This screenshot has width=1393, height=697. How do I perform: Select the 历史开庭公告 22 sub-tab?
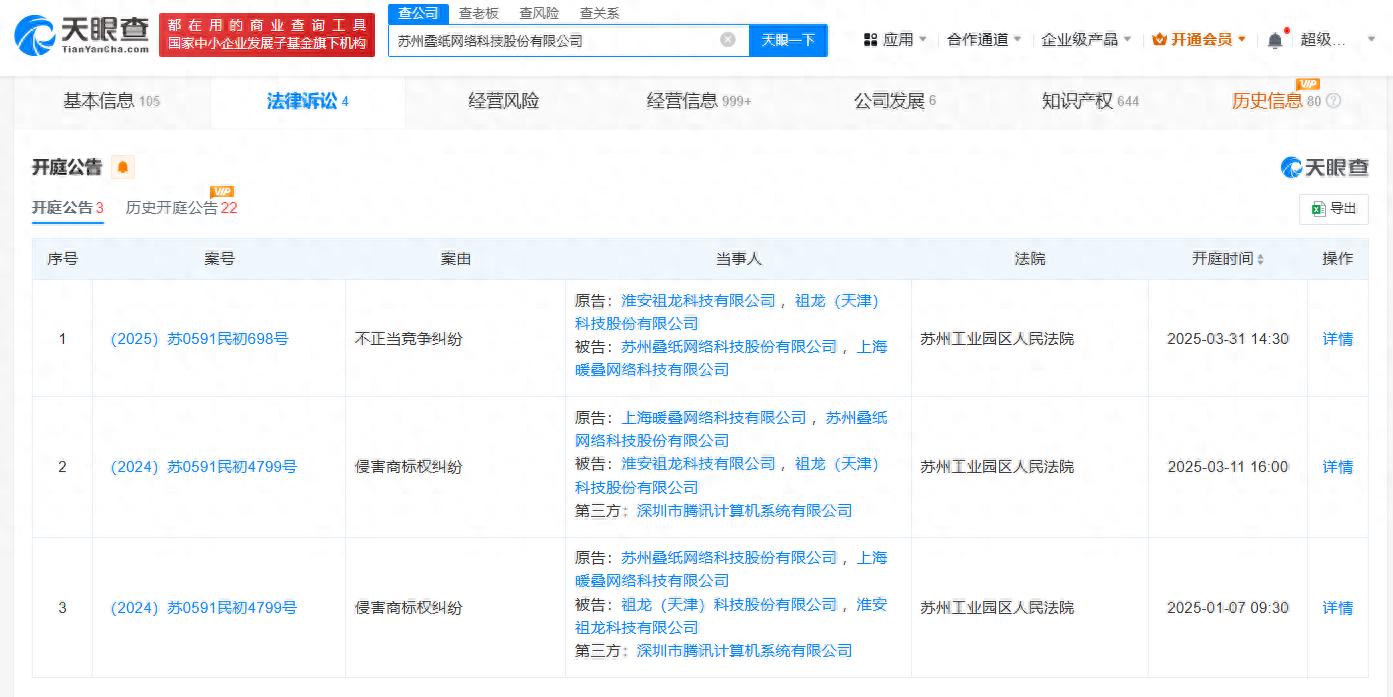click(x=181, y=208)
